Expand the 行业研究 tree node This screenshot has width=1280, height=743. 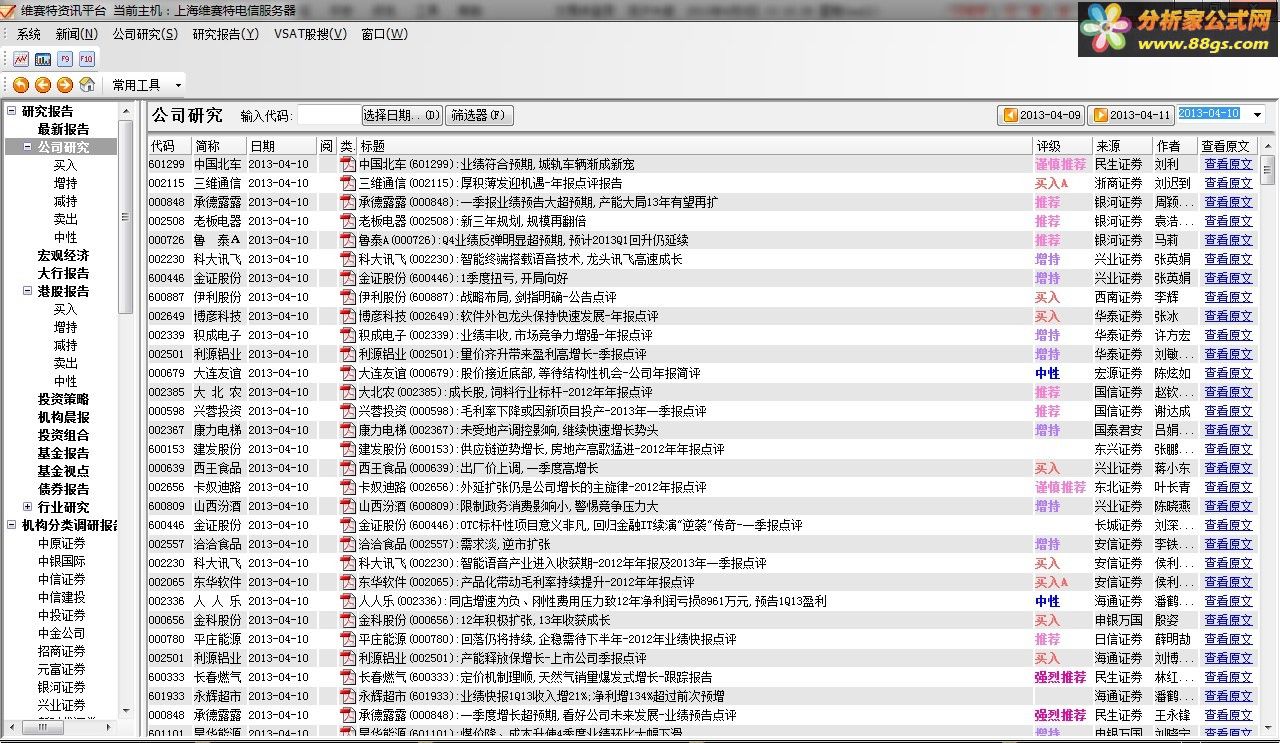(28, 507)
